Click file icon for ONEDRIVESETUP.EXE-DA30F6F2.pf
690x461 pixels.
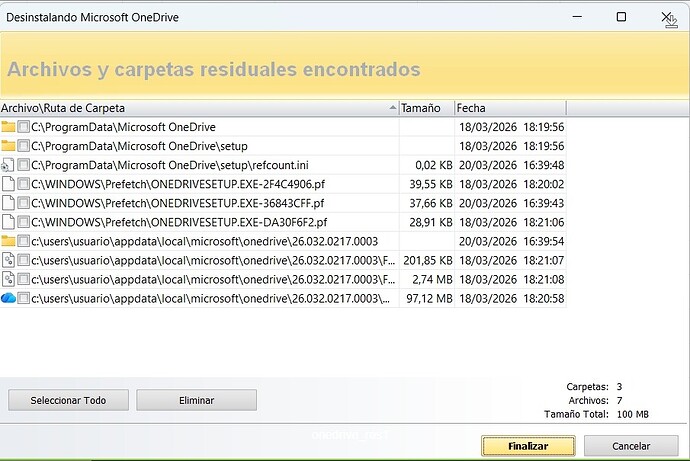tap(8, 222)
